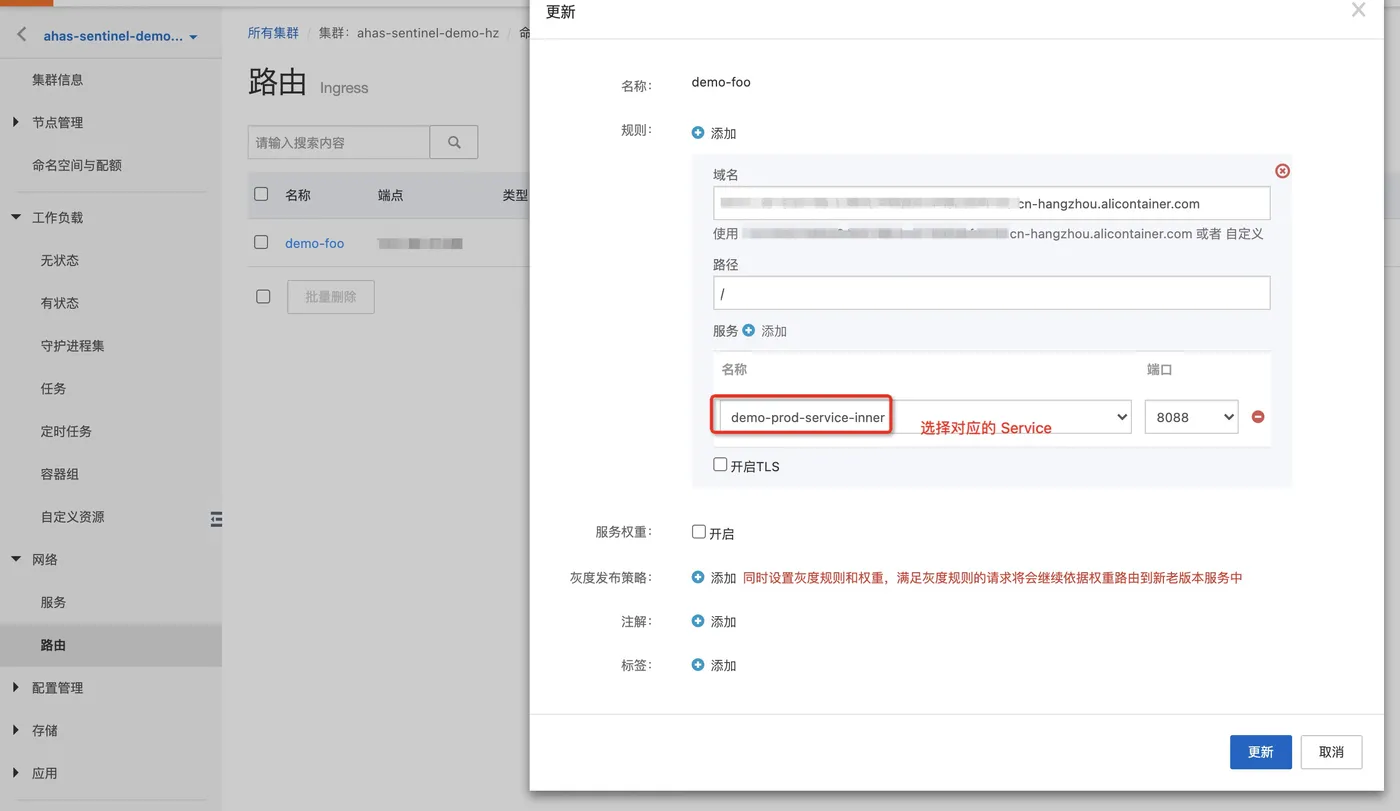The height and width of the screenshot is (811, 1400).
Task: Enable the 服务权重 开启 checkbox
Action: 699,532
